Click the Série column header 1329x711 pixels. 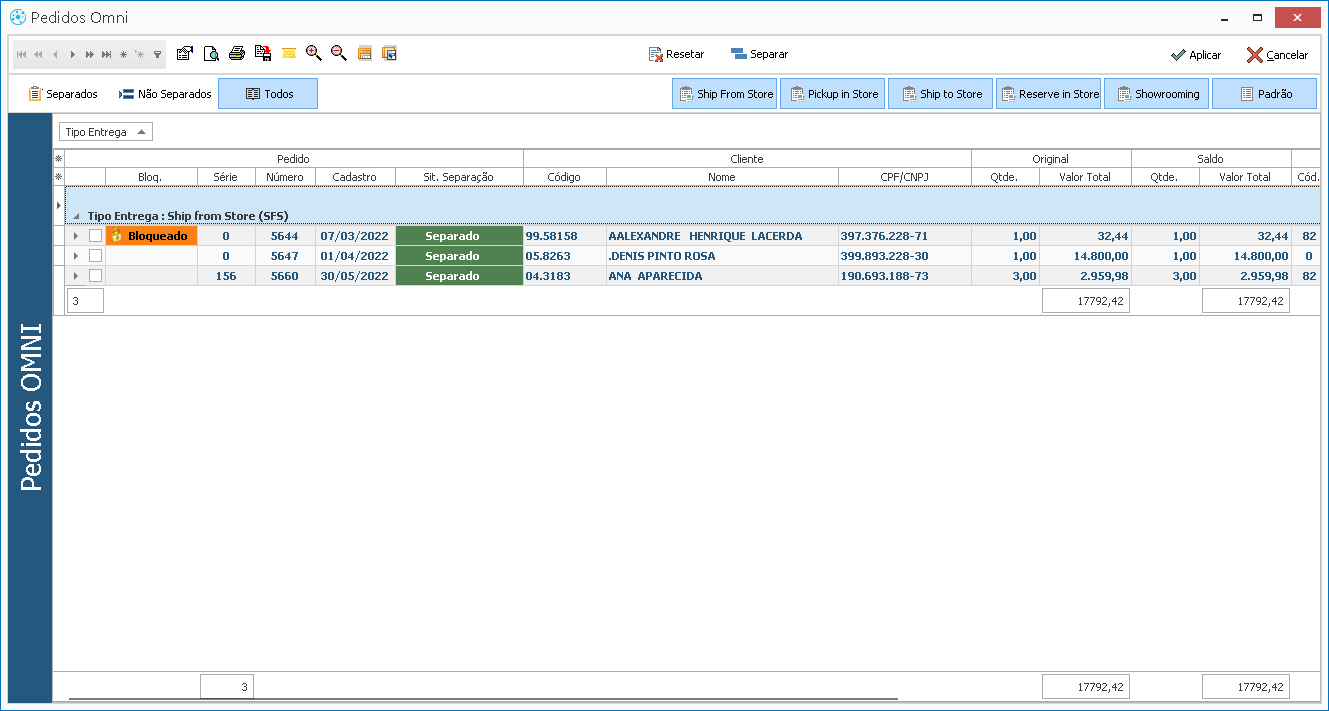(x=226, y=177)
